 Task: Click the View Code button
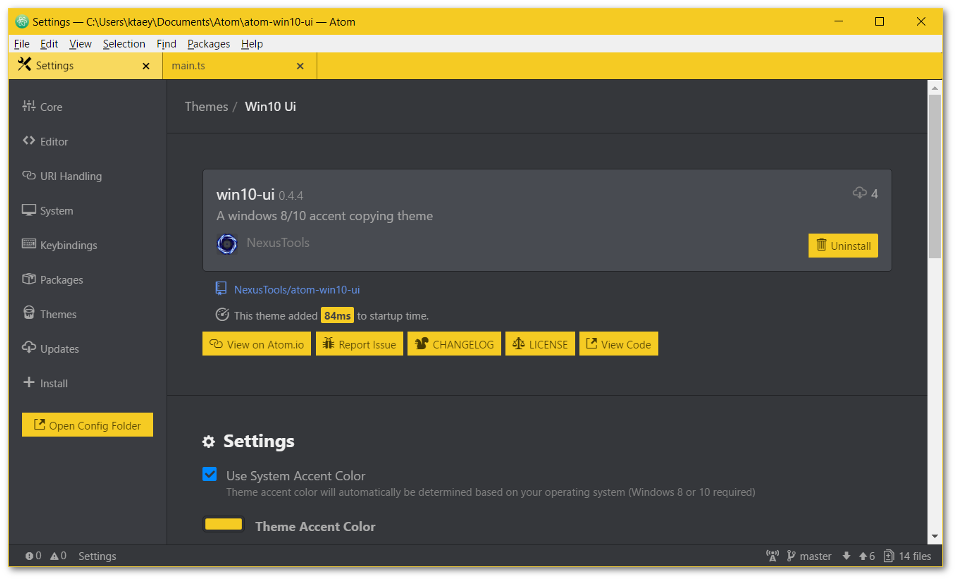(618, 344)
